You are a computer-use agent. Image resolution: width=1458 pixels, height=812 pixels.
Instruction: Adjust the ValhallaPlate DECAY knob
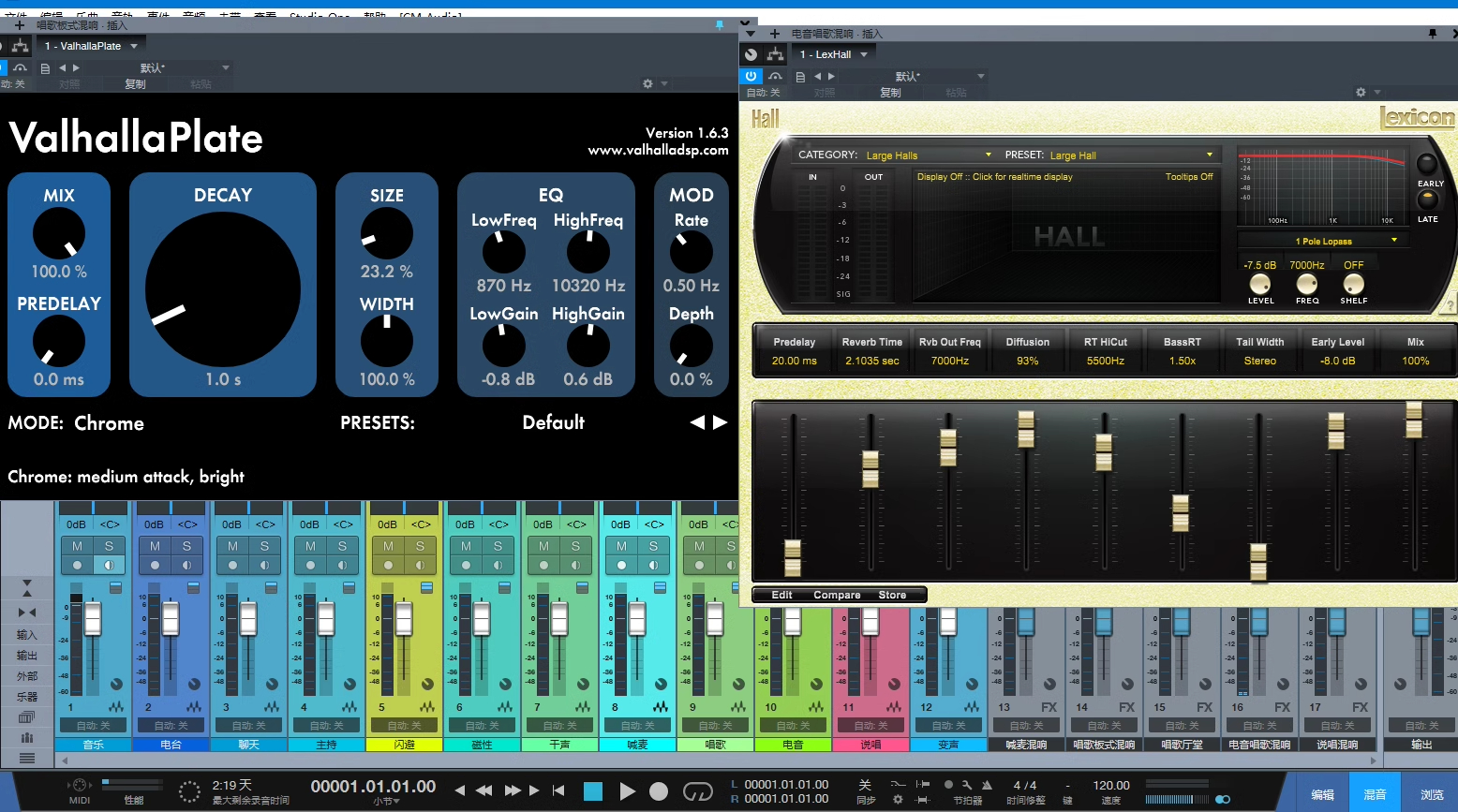[223, 288]
